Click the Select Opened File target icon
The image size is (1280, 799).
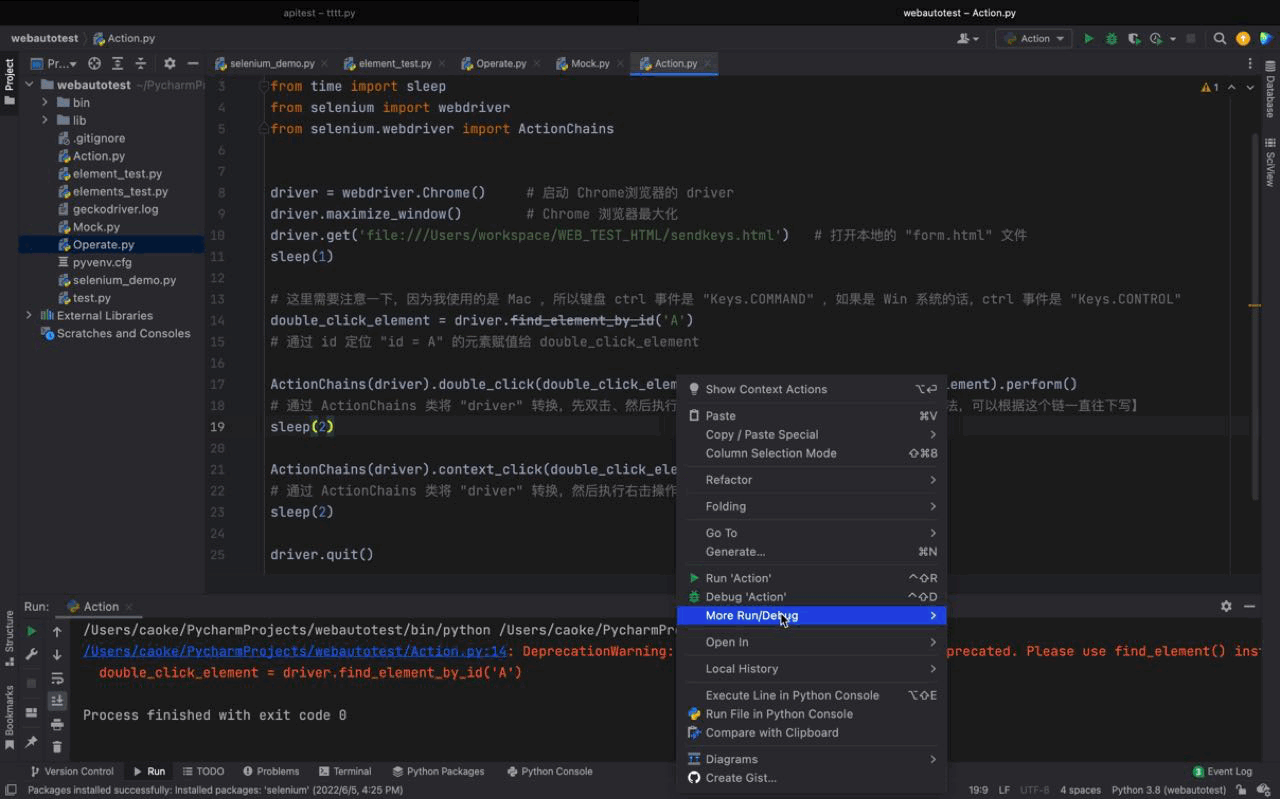point(95,63)
